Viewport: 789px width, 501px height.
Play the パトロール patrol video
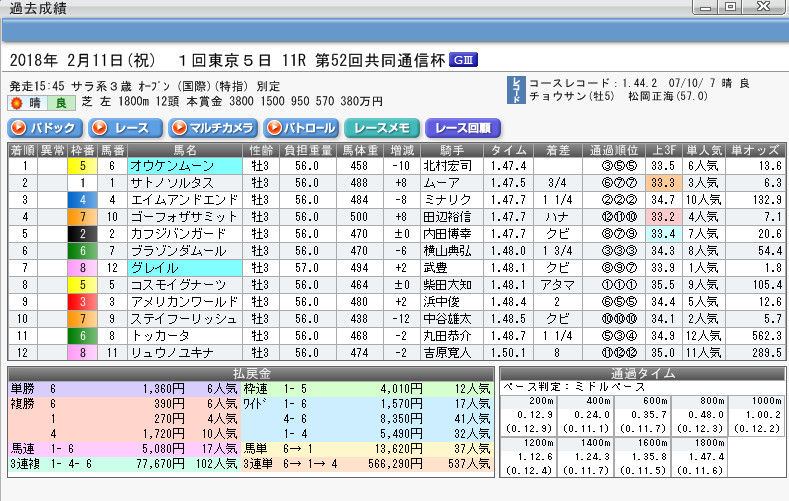tap(301, 128)
